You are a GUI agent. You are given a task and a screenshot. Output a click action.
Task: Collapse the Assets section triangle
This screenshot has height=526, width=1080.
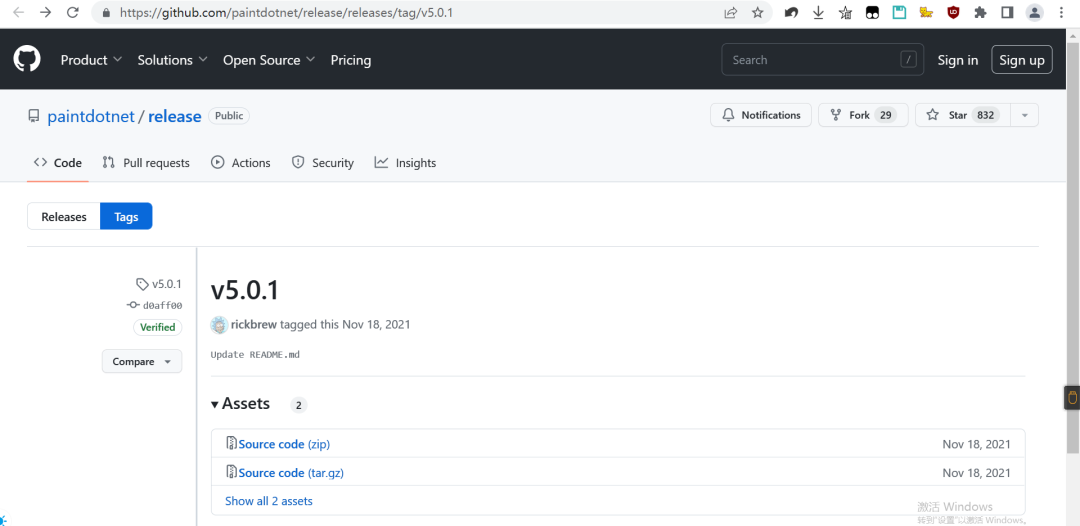coord(215,404)
